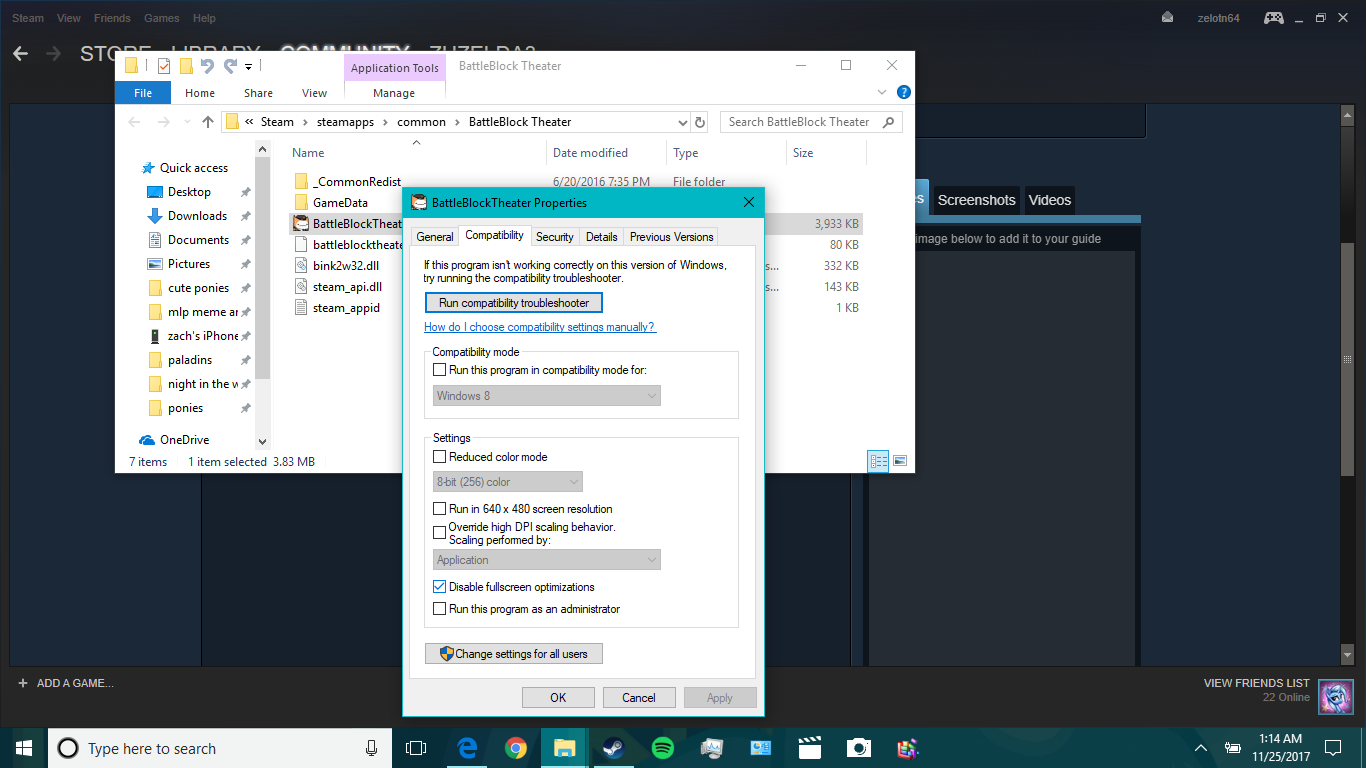Expand the address bar history dropdown
This screenshot has width=1366, height=768.
pos(683,122)
